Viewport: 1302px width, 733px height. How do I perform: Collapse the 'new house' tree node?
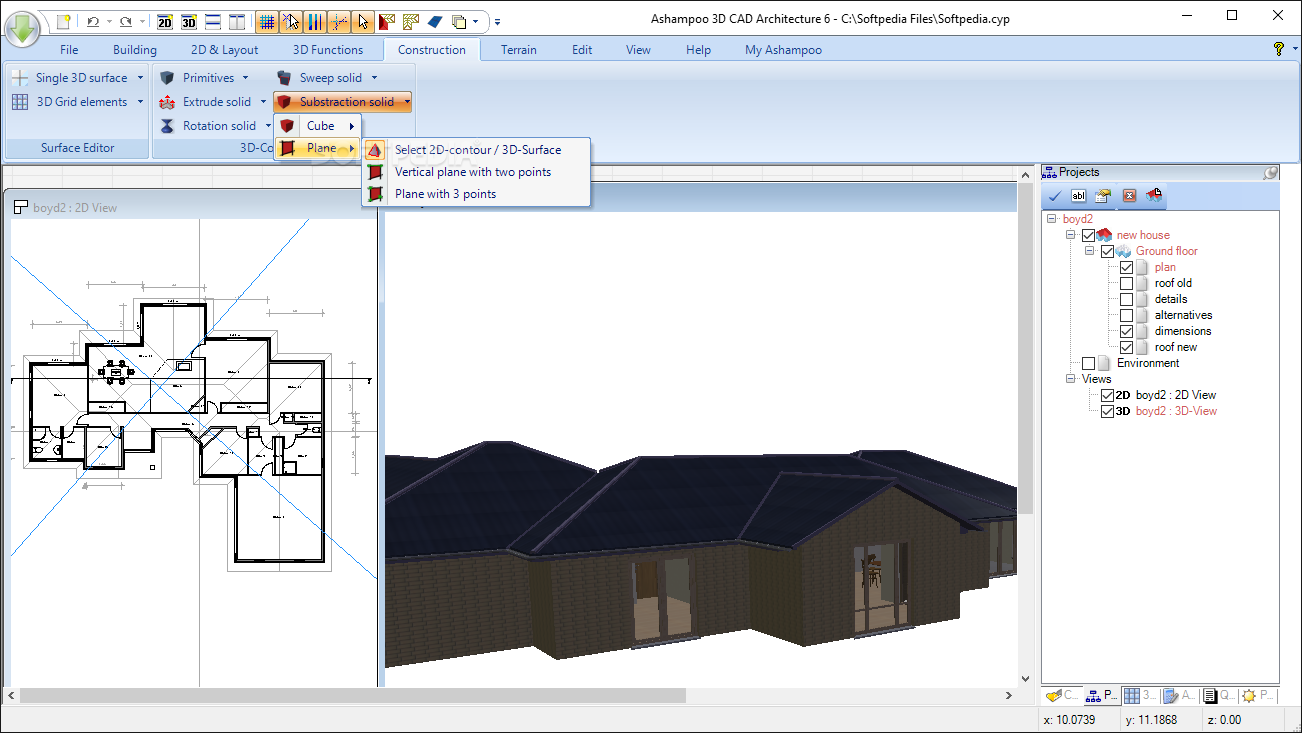[x=1071, y=235]
